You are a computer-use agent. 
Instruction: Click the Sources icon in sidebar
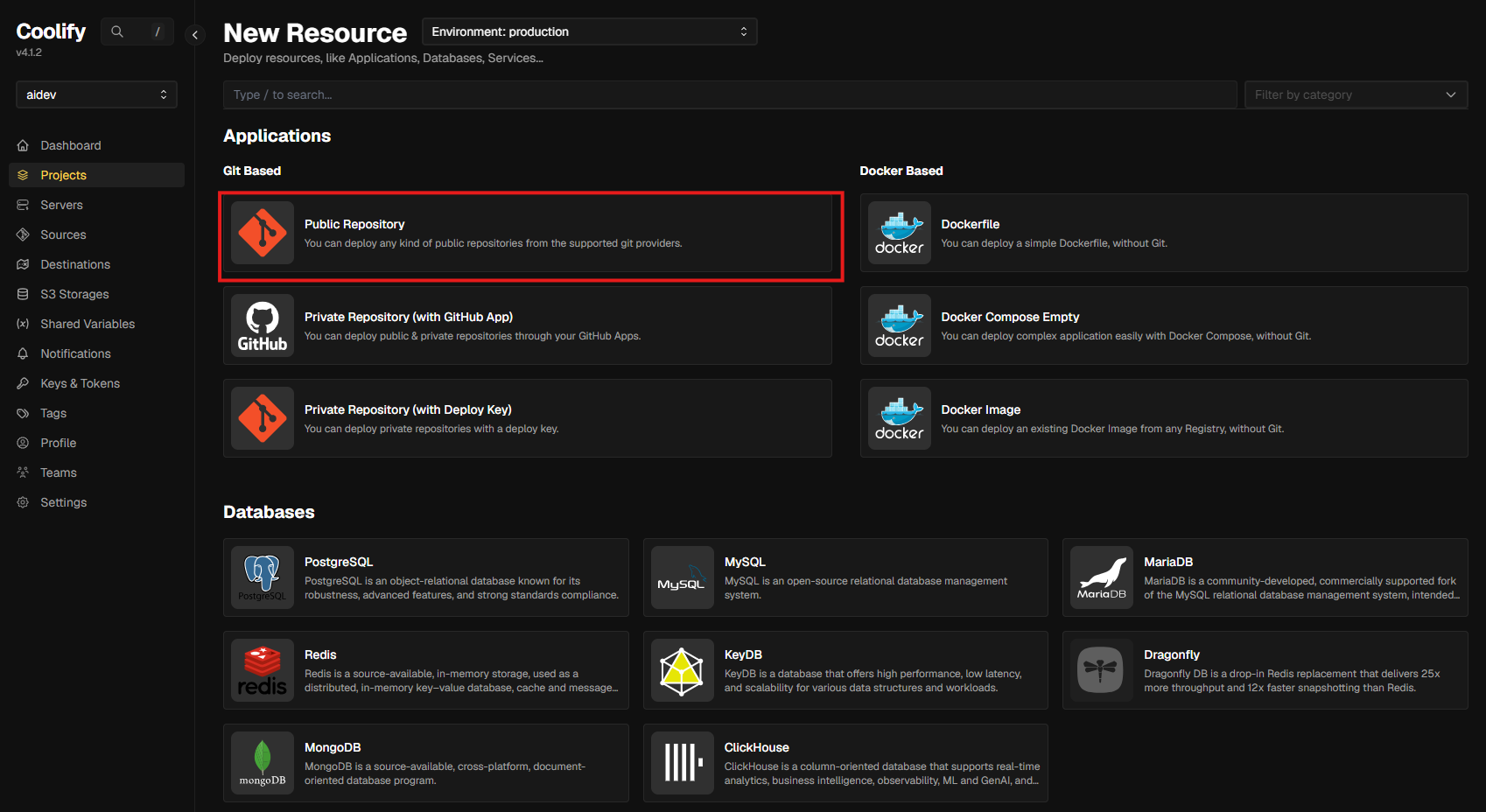23,234
